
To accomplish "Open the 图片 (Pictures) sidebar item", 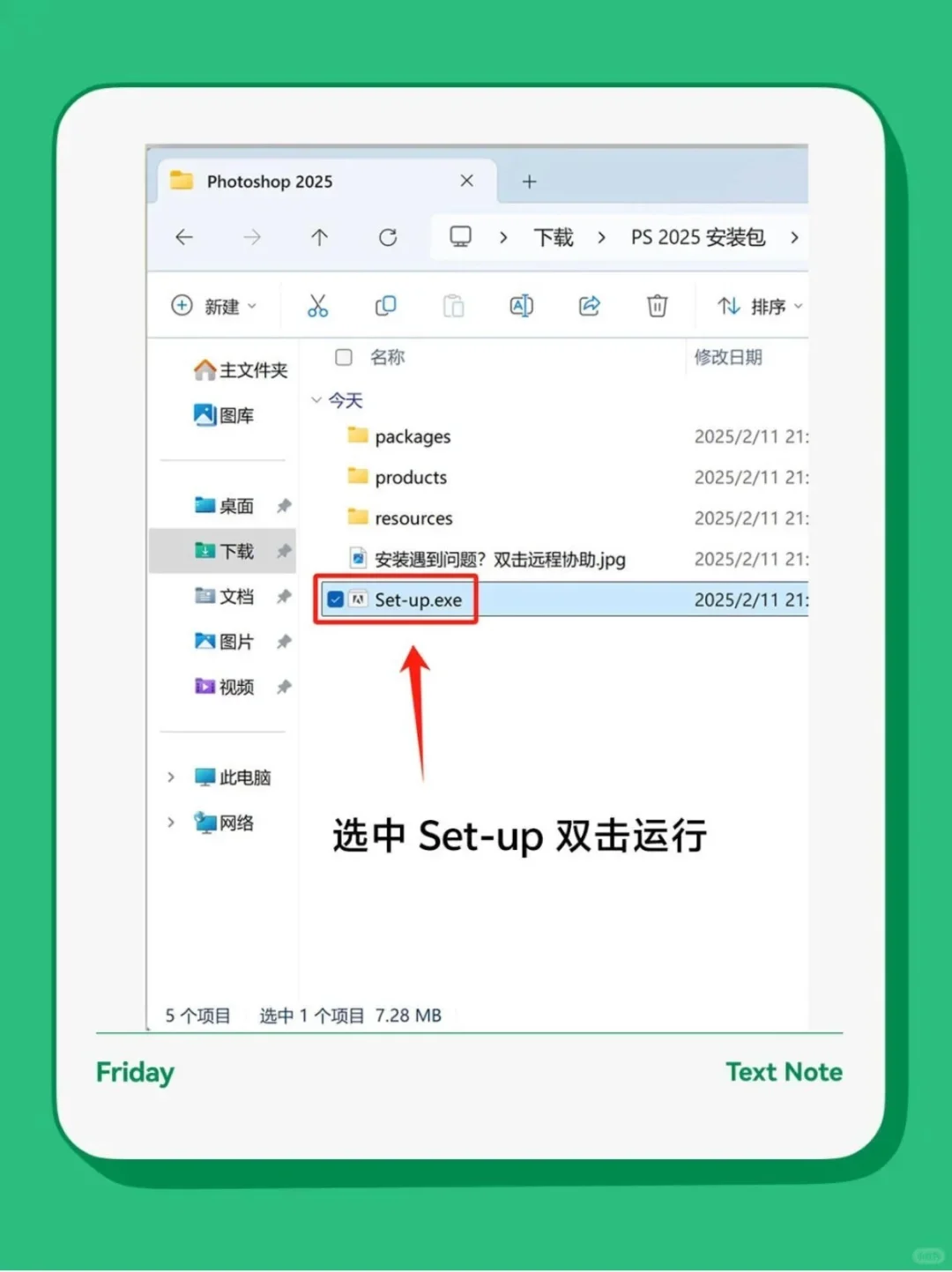I will (236, 642).
